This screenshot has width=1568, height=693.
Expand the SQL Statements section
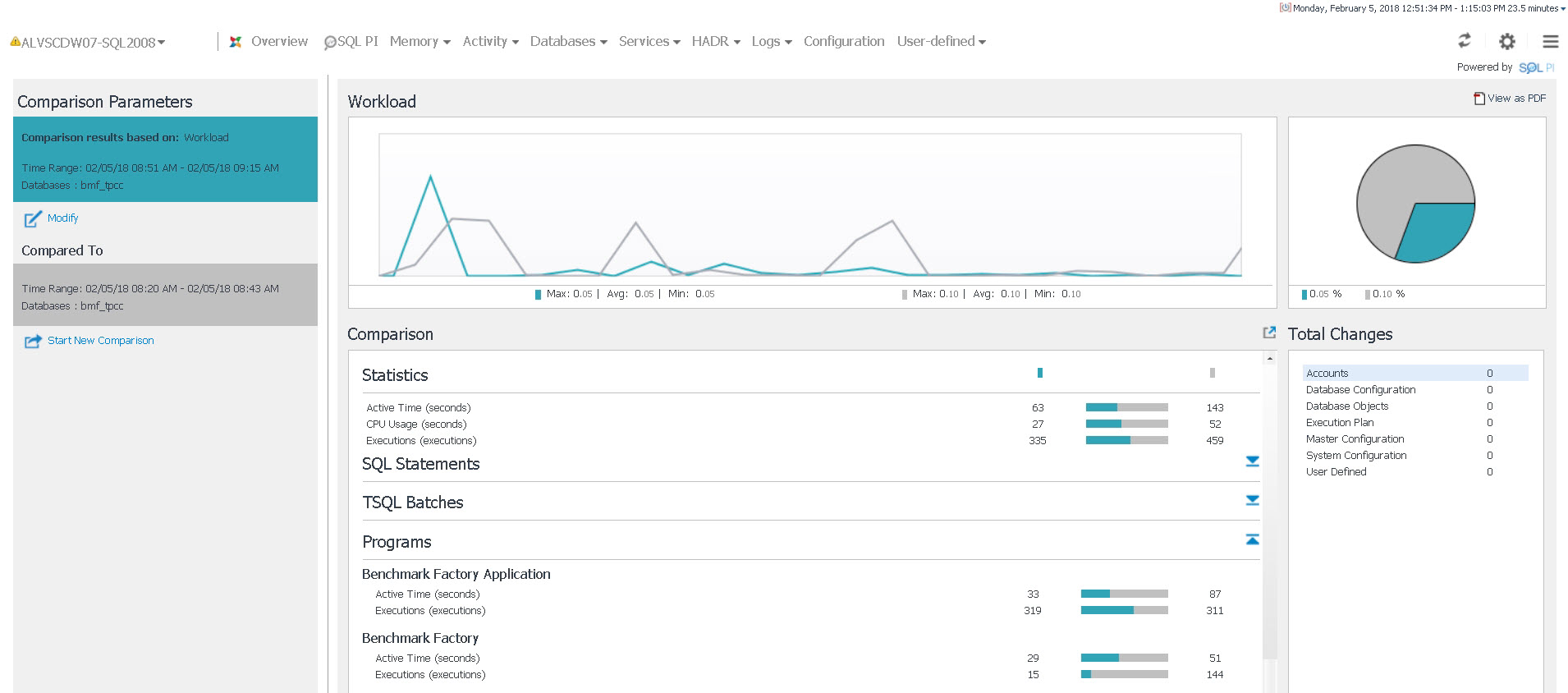click(x=1252, y=461)
